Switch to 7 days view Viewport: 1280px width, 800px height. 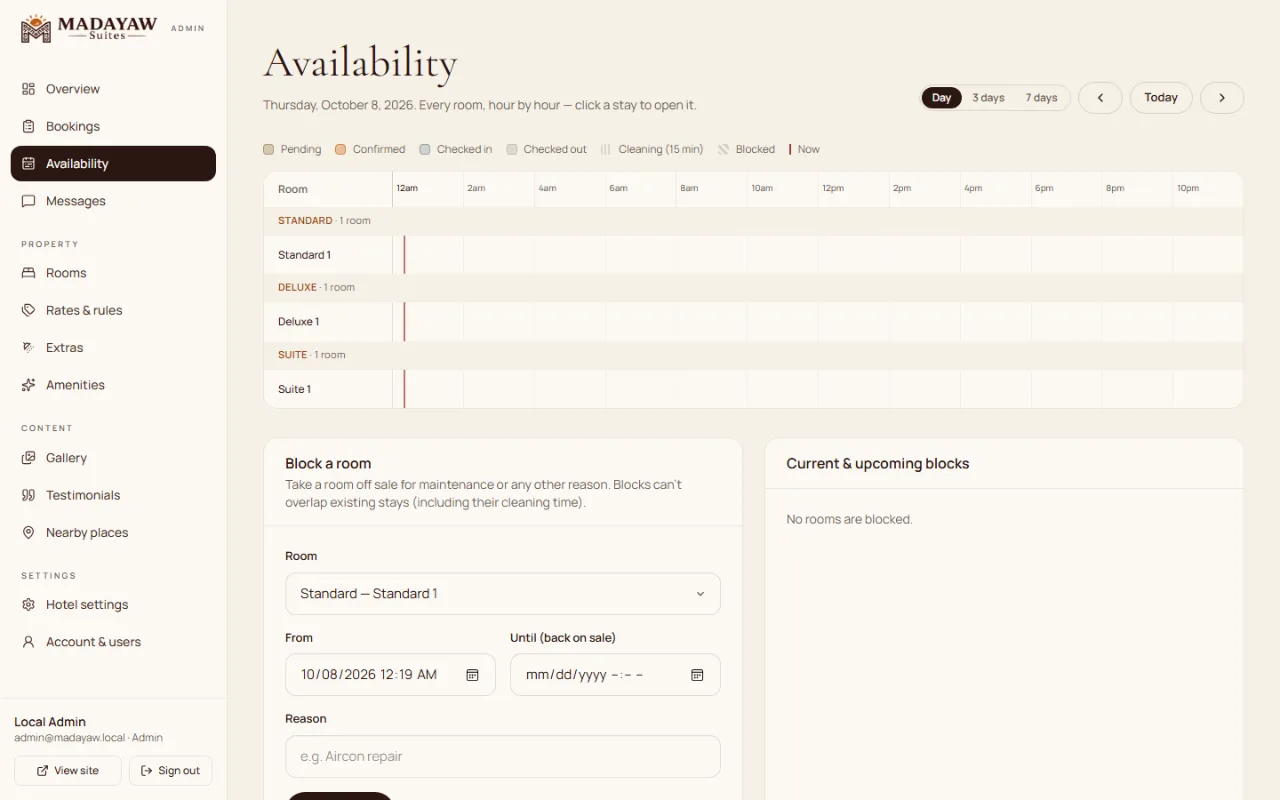click(x=1041, y=98)
